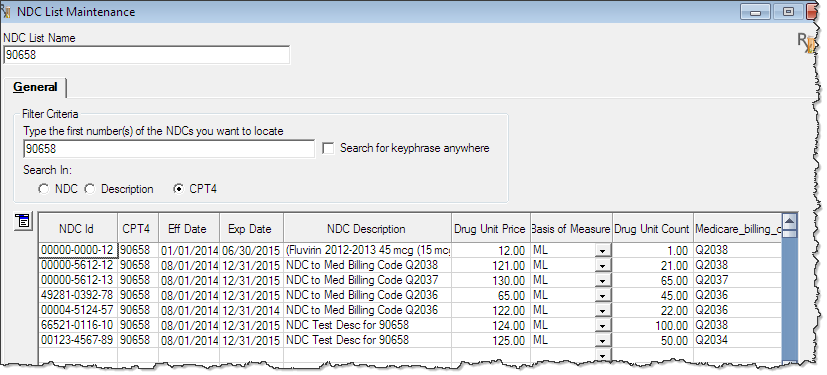Click the Eff Date column header
This screenshot has width=827, height=375.
tap(189, 228)
